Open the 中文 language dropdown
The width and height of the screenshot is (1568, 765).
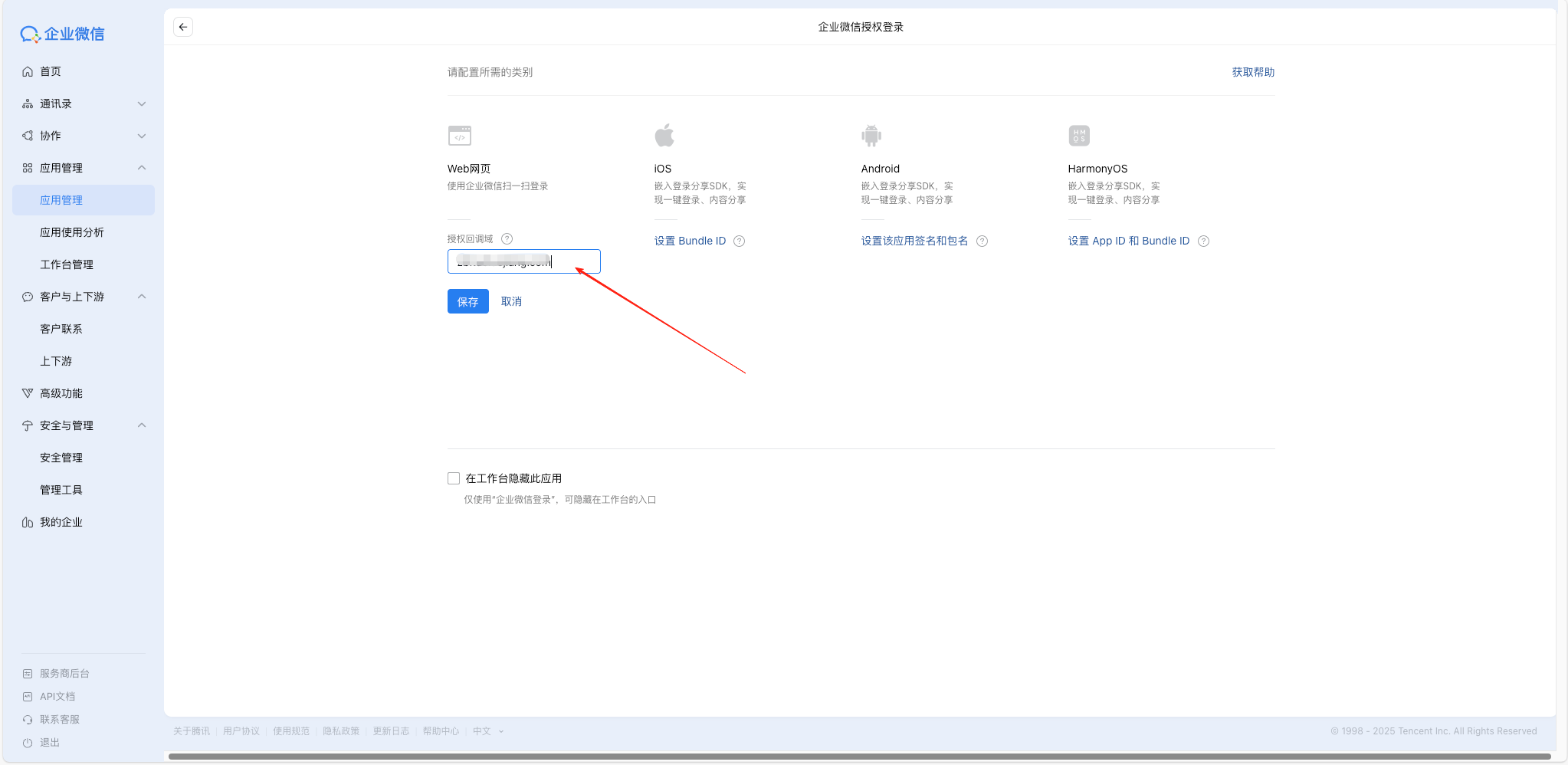488,731
